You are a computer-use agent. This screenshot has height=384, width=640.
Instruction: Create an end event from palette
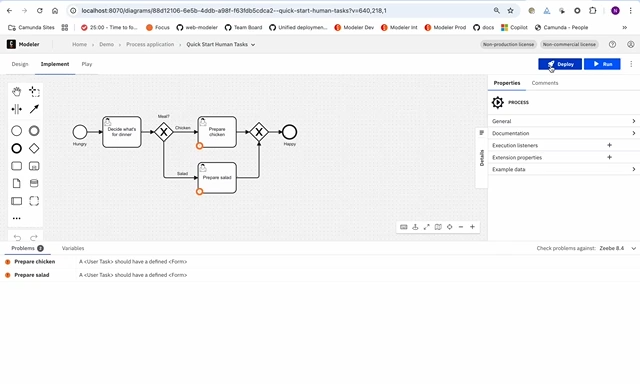coord(16,148)
